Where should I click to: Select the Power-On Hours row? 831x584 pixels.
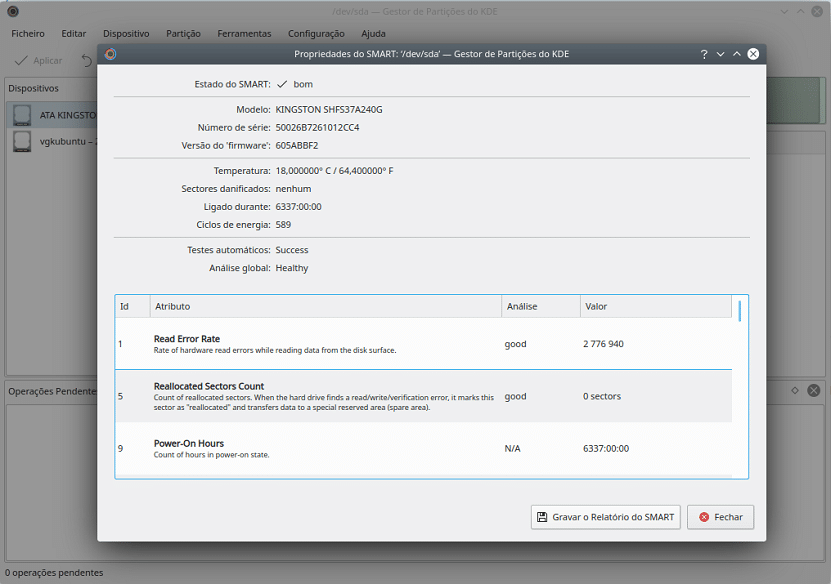pos(423,448)
